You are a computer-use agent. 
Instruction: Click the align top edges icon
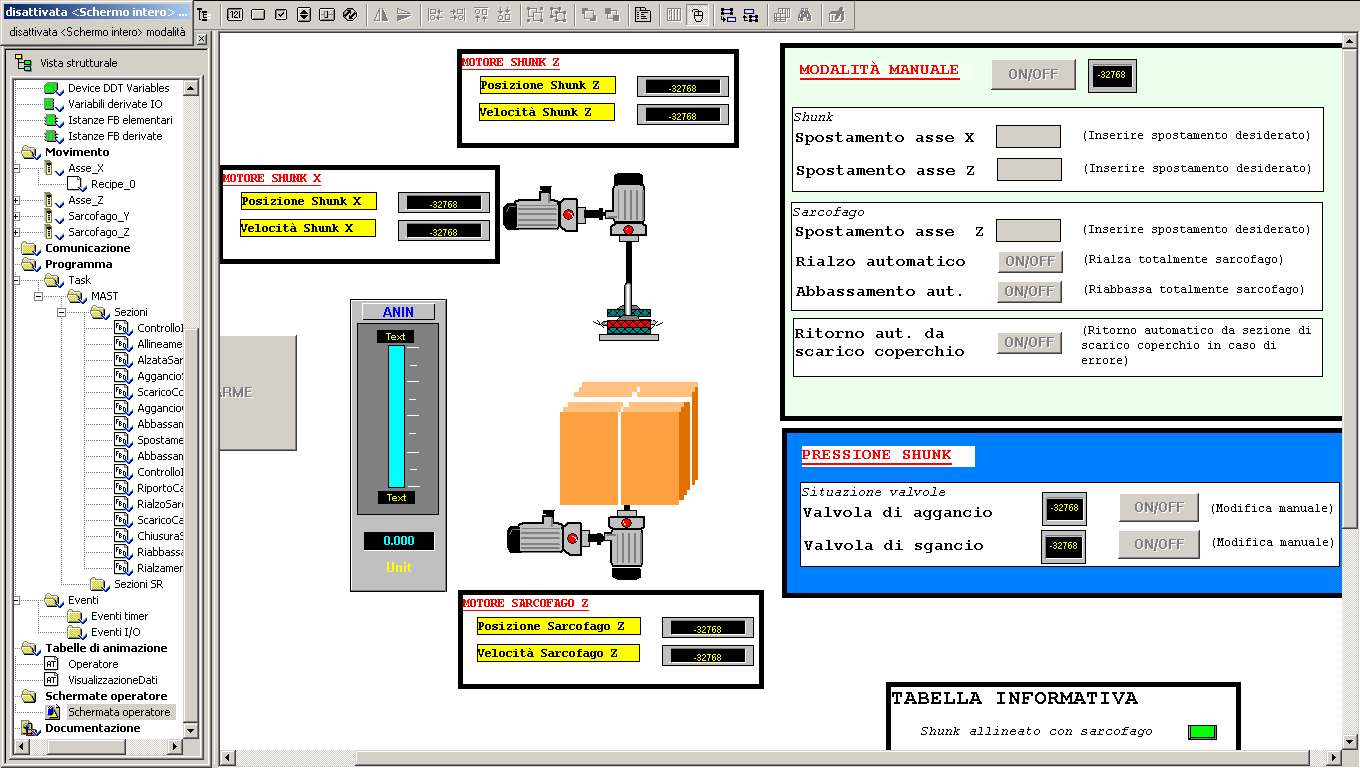[481, 15]
